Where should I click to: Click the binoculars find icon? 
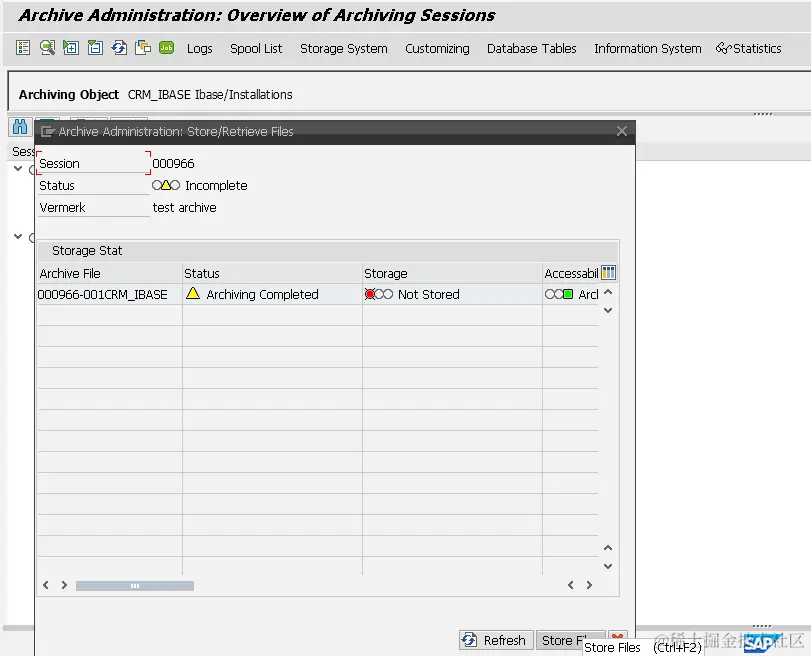[20, 126]
